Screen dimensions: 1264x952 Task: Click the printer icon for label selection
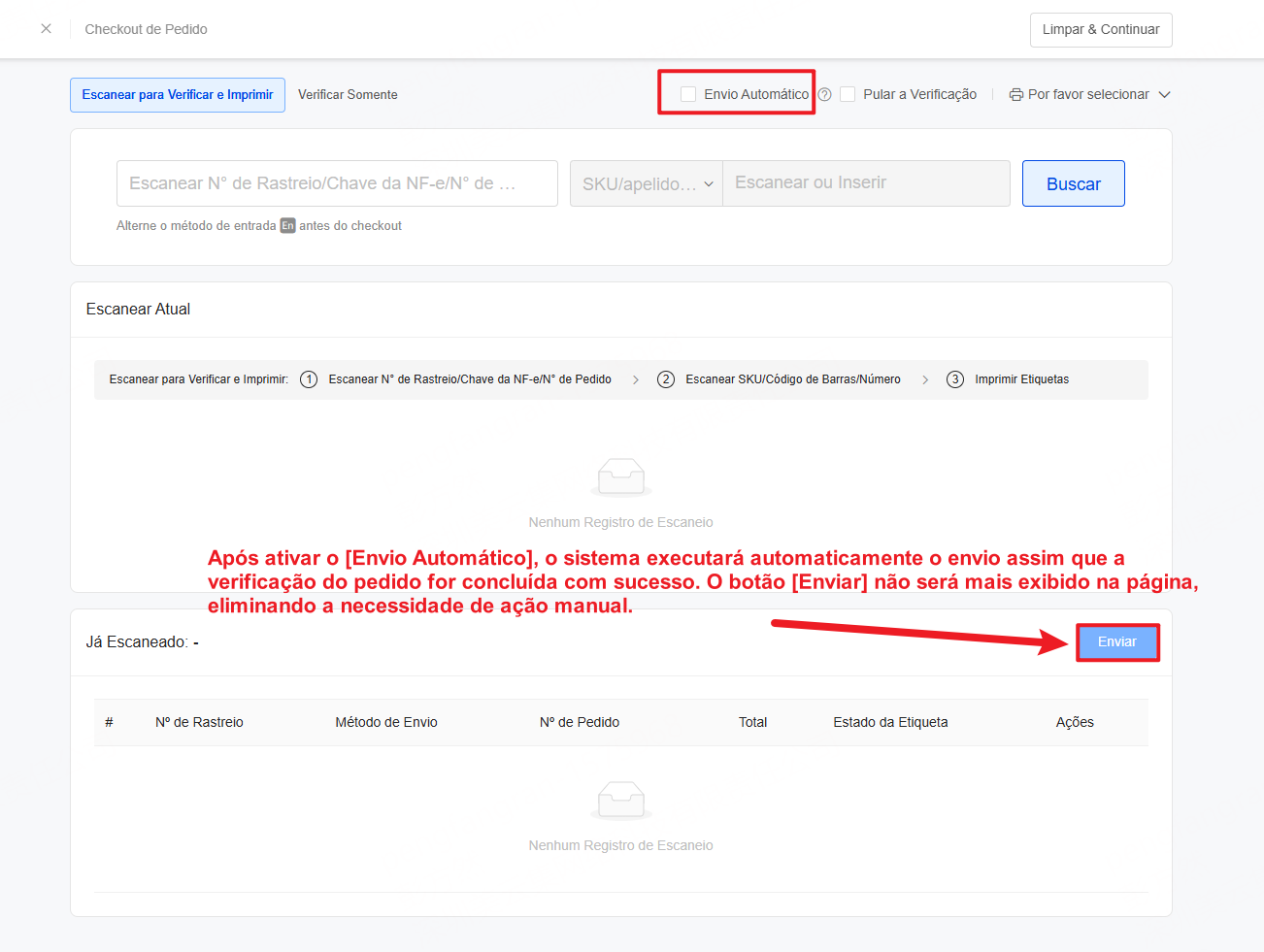(1016, 95)
